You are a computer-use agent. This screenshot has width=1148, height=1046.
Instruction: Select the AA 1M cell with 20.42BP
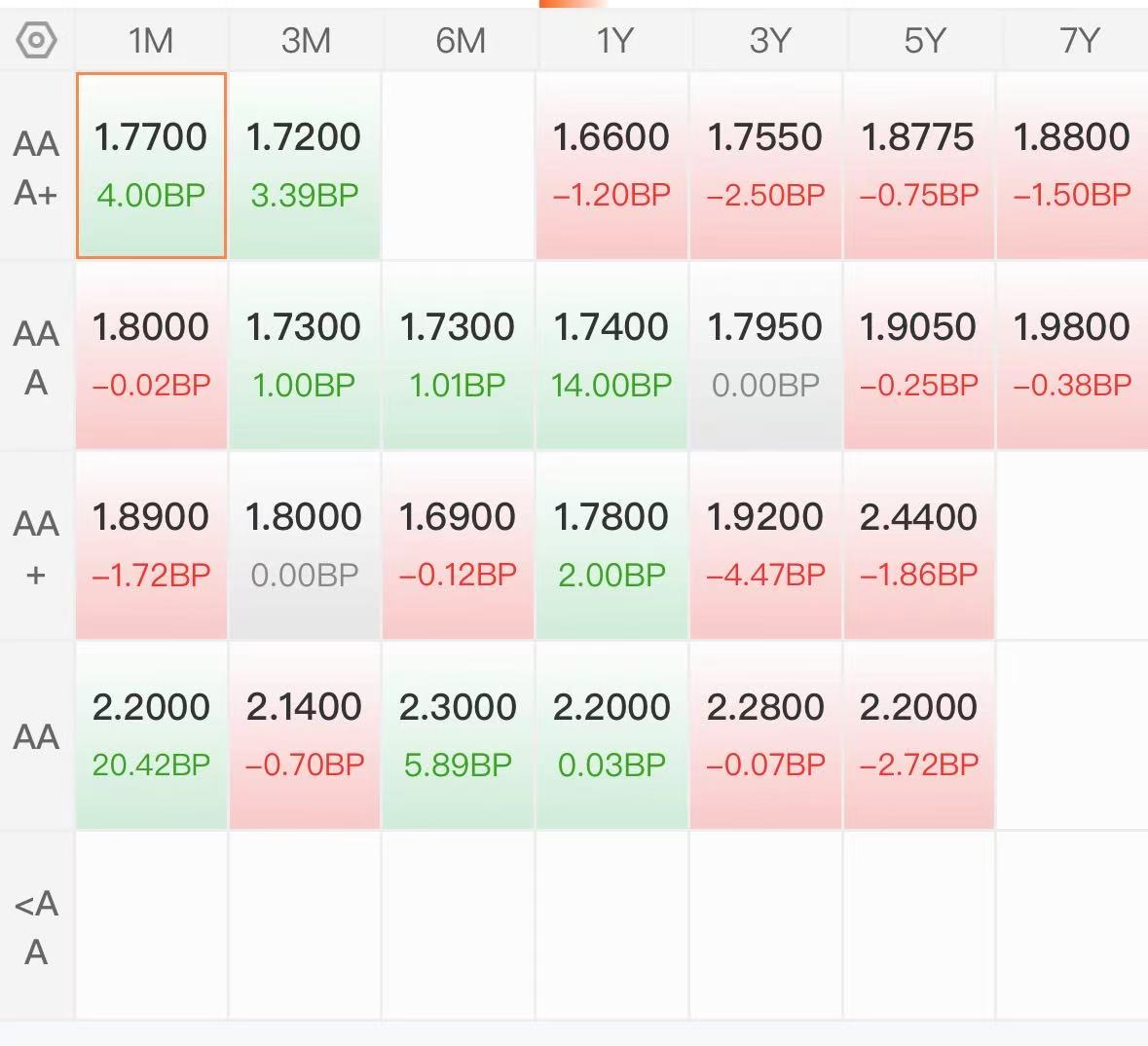click(151, 735)
